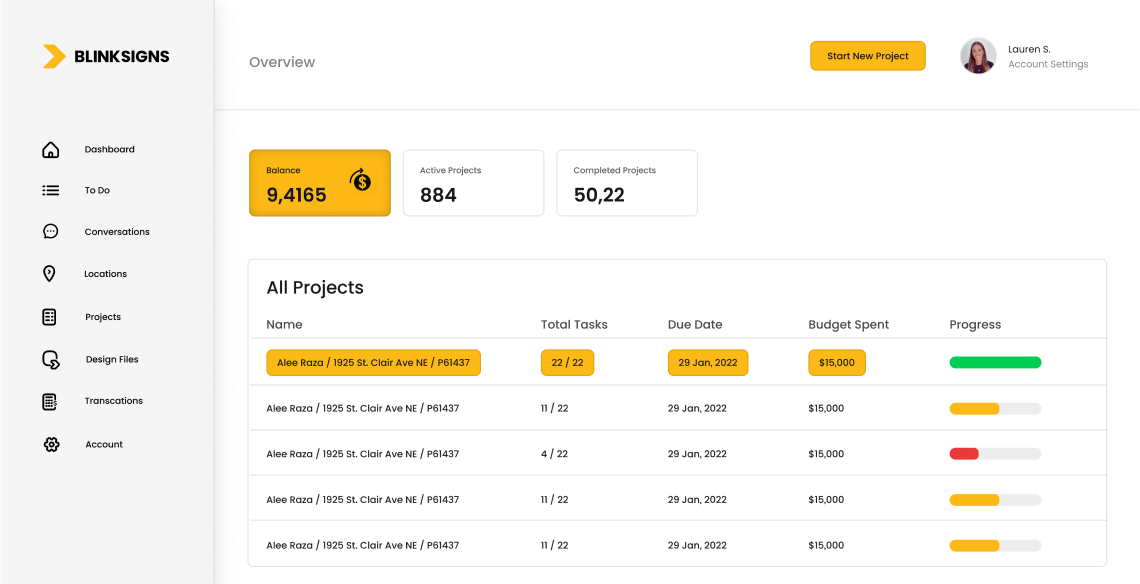This screenshot has height=584, width=1140.
Task: Open the Completed Projects card
Action: point(626,183)
